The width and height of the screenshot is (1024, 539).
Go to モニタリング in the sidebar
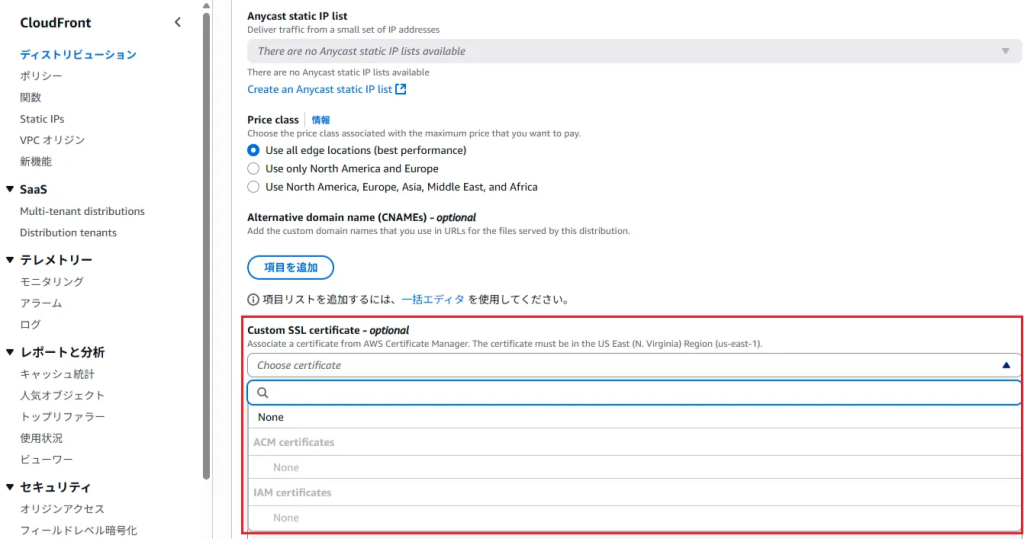click(x=52, y=282)
